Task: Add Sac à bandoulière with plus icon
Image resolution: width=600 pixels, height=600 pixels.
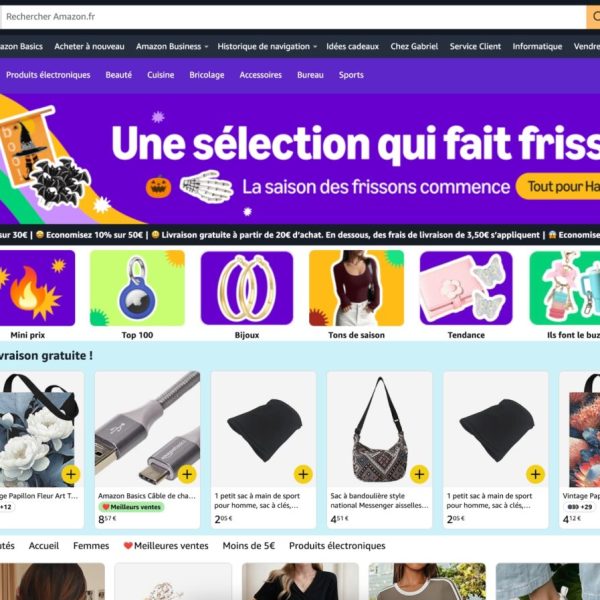Action: 419,474
